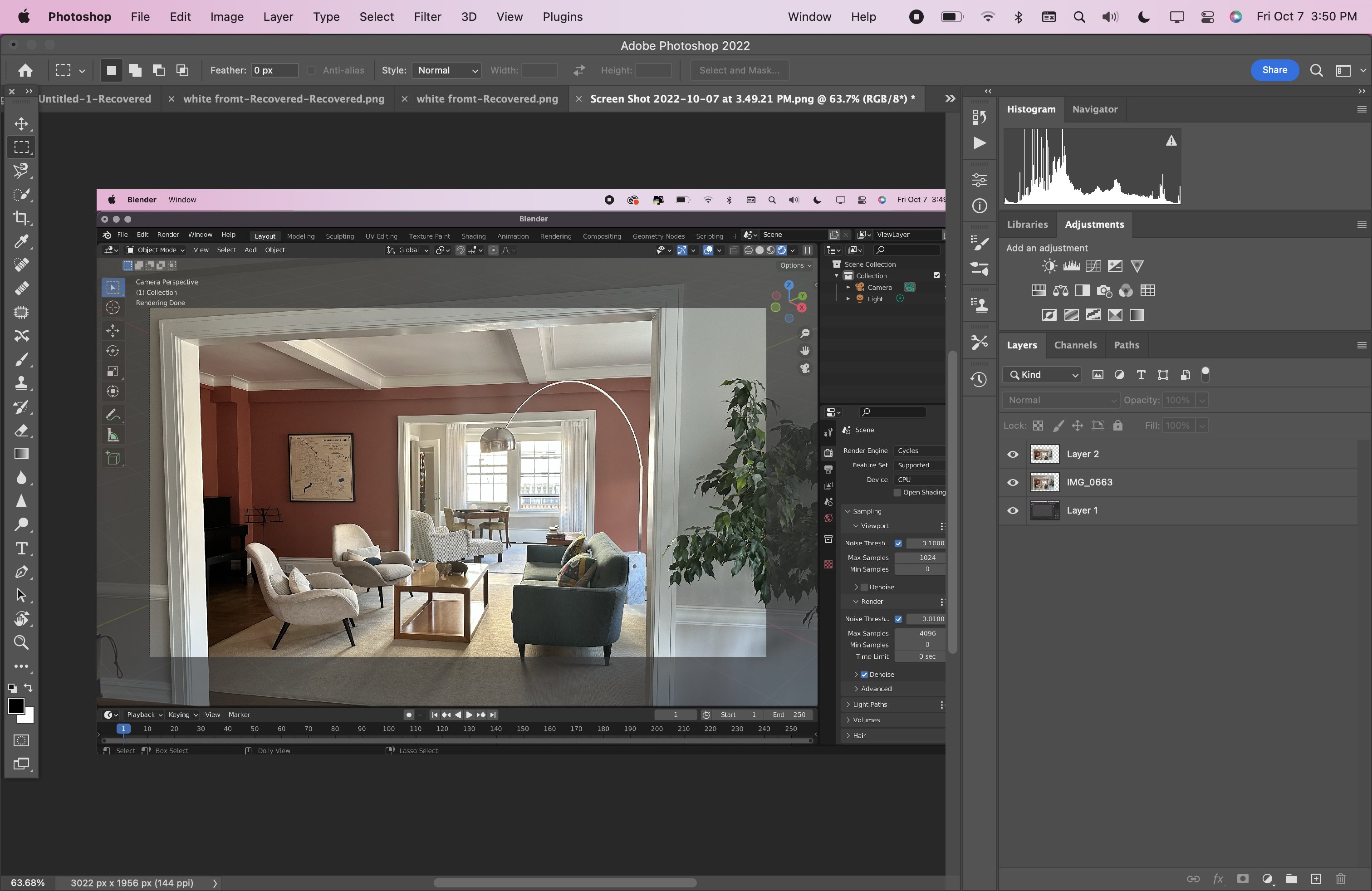Hide Layer 2 visibility eye
Image resolution: width=1372 pixels, height=891 pixels.
(x=1012, y=454)
